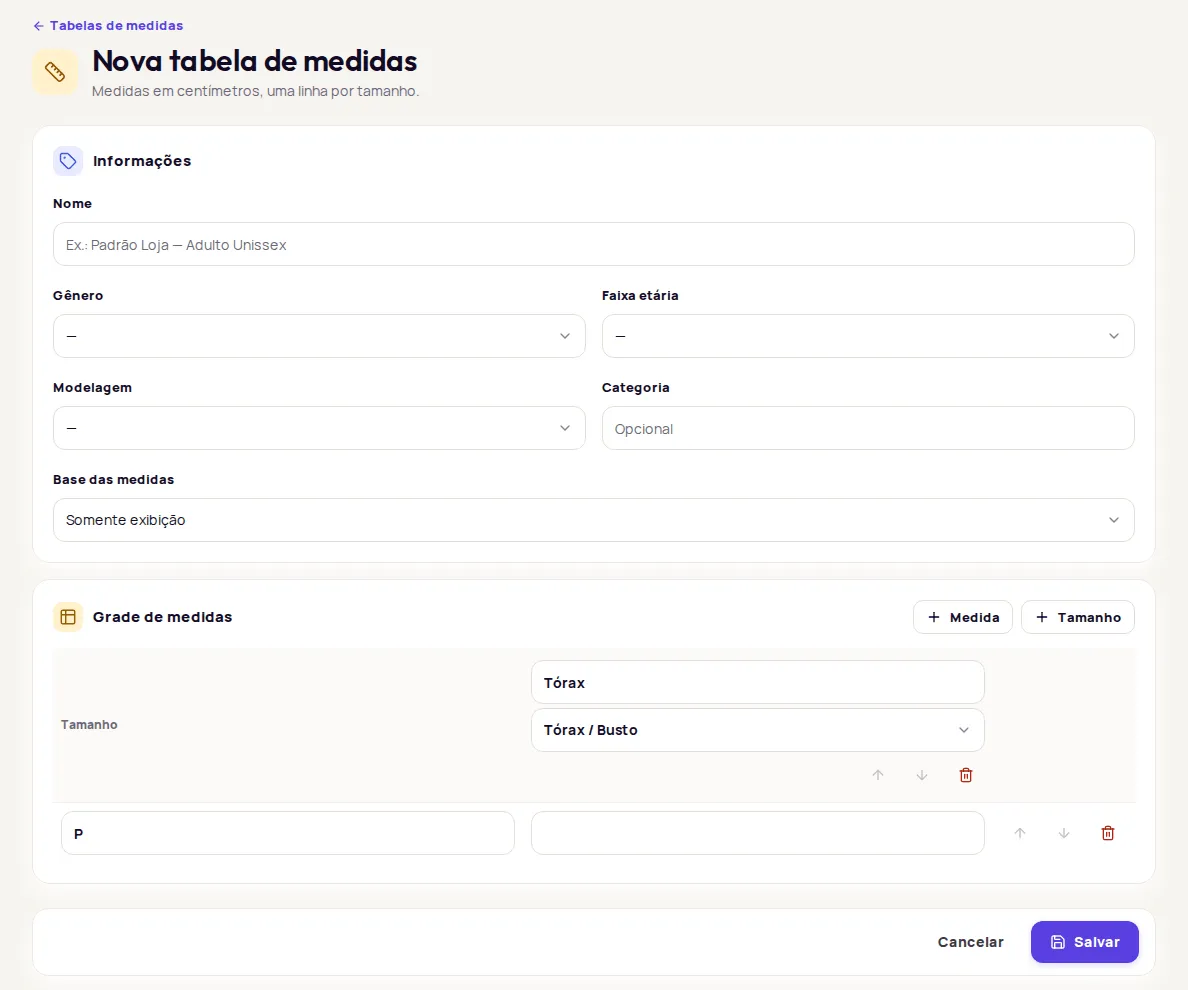Click the Tamanho column header

89,725
